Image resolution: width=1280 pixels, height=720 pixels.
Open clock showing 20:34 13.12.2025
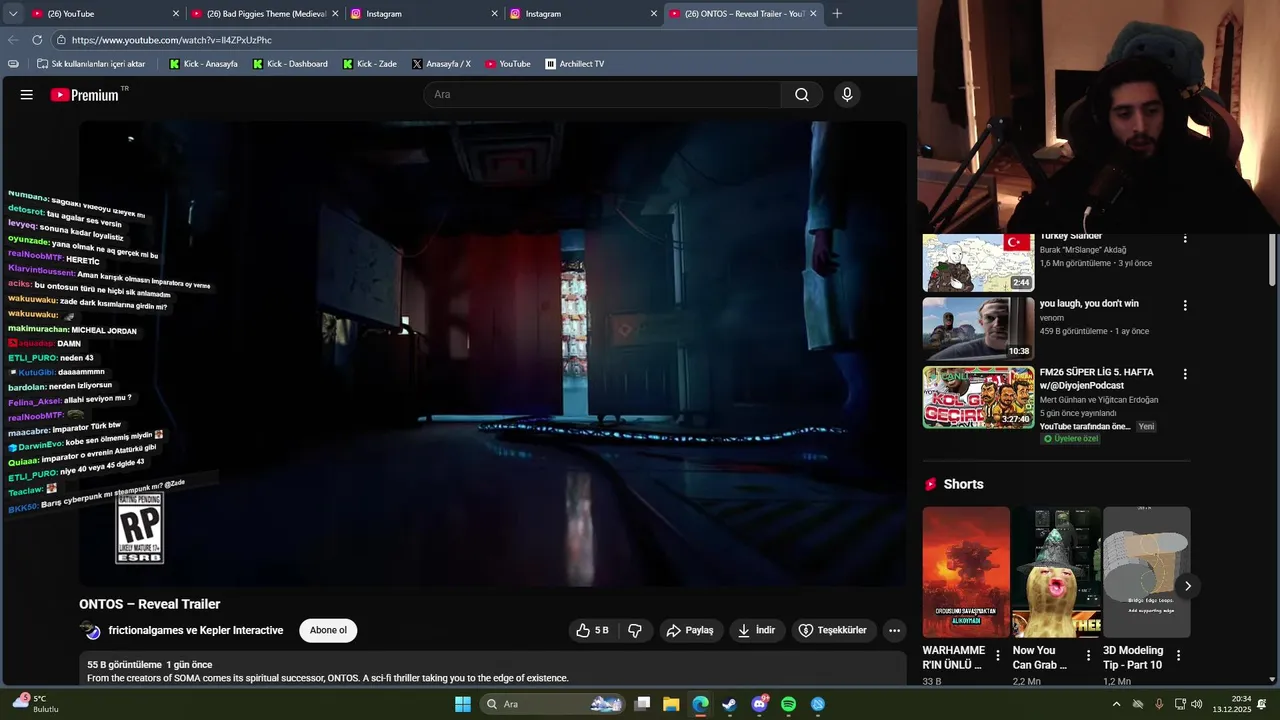(1233, 704)
